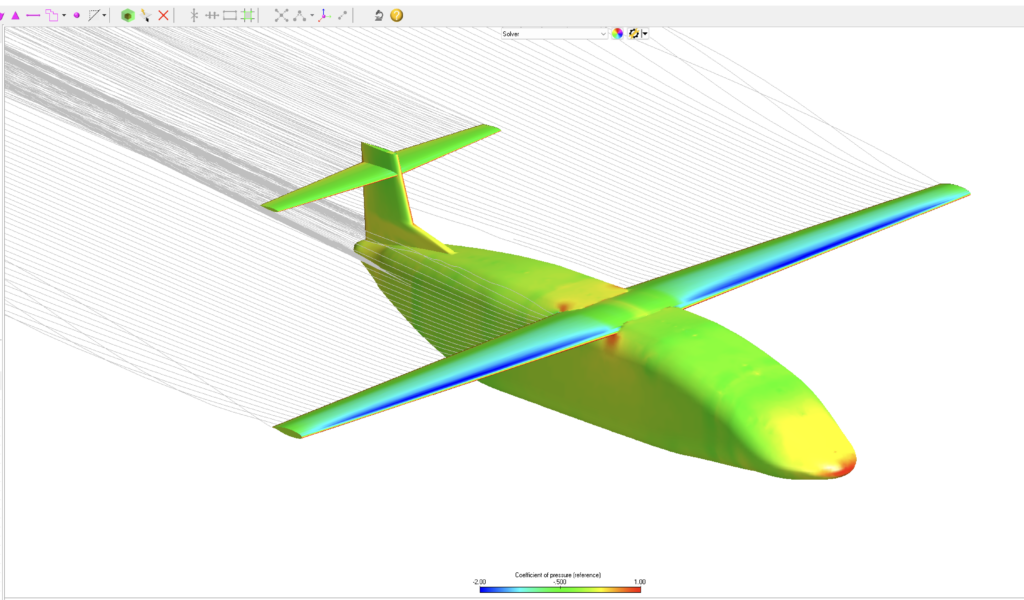Click the horizontal double-bar split icon
This screenshot has width=1024, height=600.
(212, 15)
